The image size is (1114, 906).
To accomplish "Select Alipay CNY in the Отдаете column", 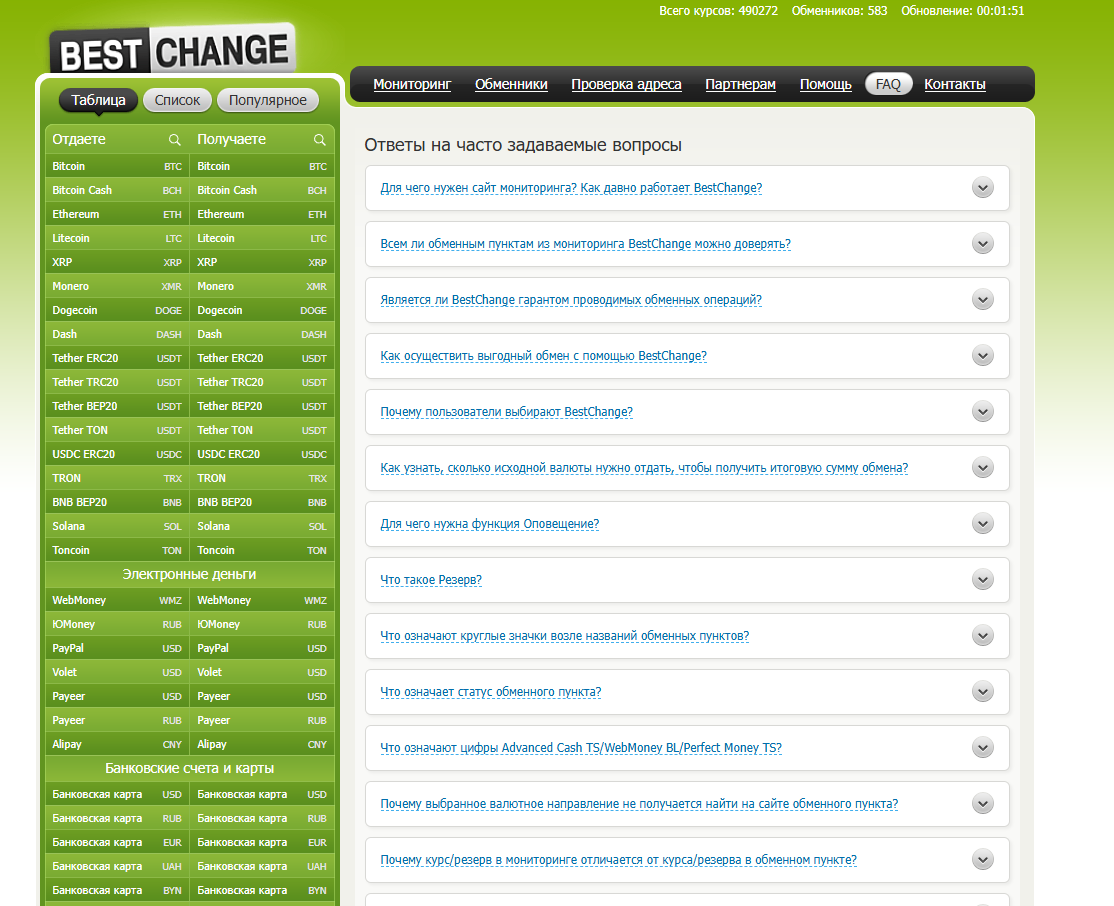I will 117,745.
